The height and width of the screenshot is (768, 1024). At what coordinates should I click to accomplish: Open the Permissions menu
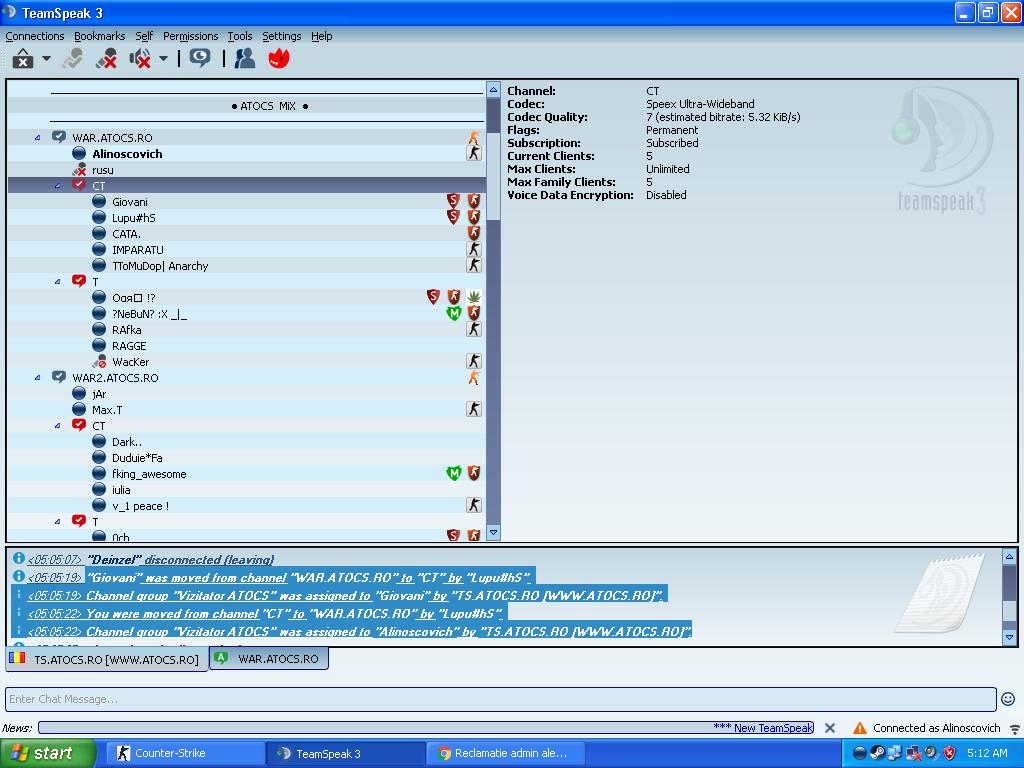pos(190,36)
